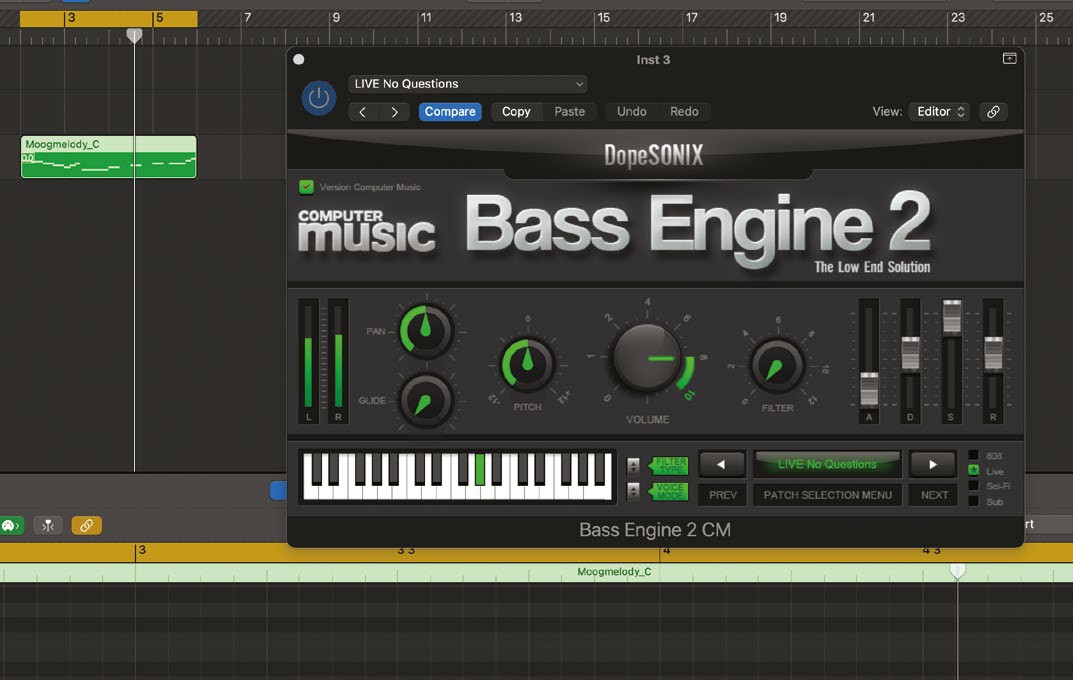This screenshot has width=1073, height=680.
Task: Go to next preset with right chevron
Action: pos(394,112)
